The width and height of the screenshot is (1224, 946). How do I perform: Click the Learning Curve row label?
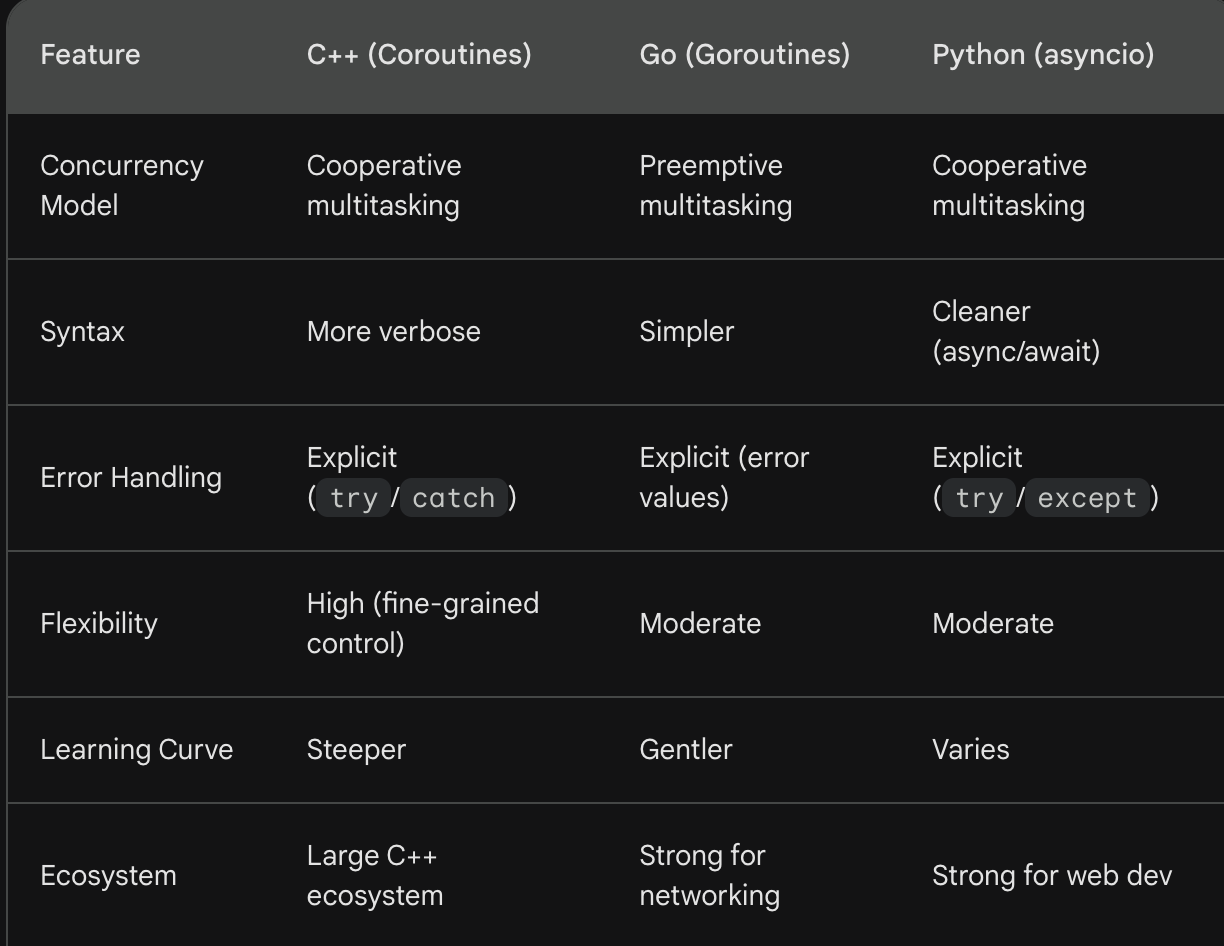coord(136,750)
